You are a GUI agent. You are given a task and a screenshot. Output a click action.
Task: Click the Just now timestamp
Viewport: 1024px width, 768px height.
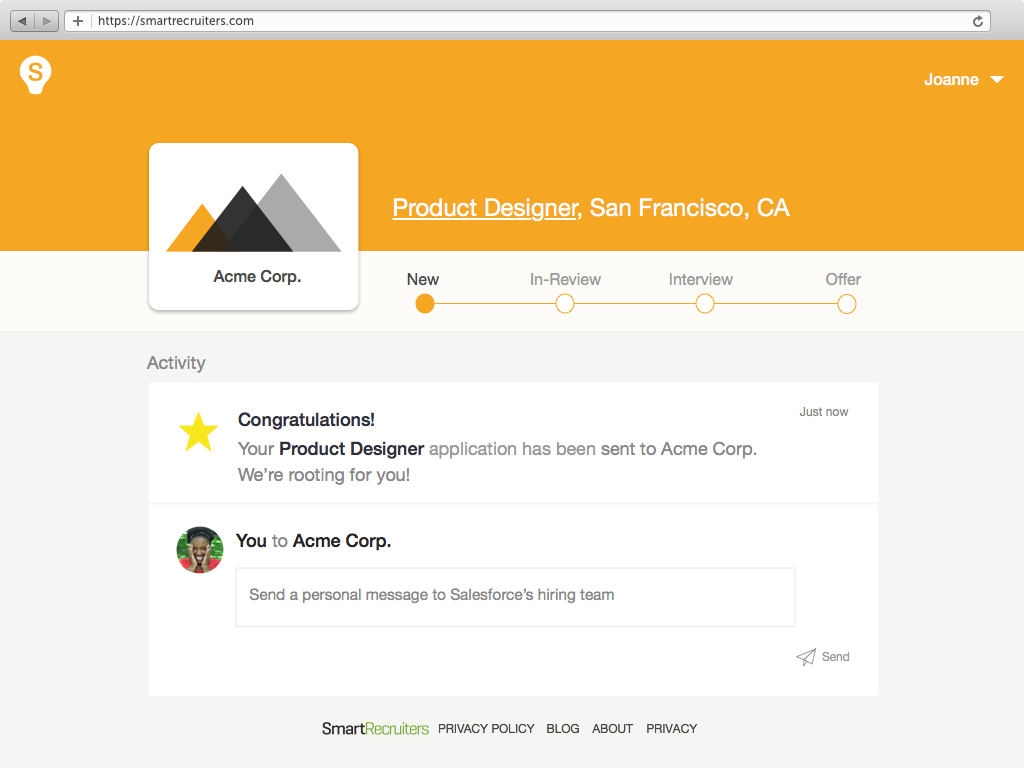[824, 412]
